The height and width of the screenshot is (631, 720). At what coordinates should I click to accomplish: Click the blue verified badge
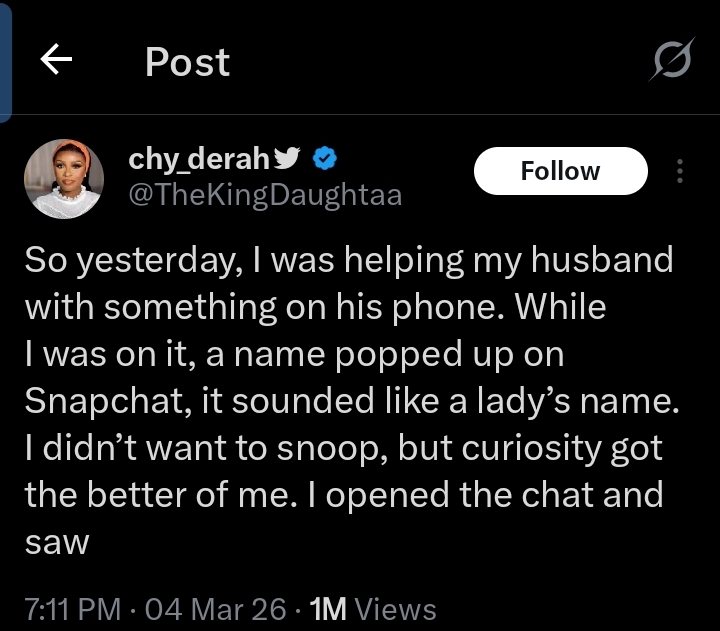(x=325, y=158)
